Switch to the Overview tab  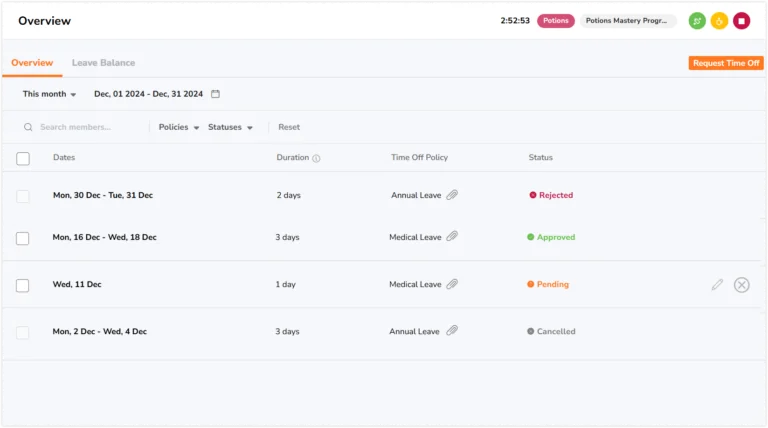click(32, 63)
